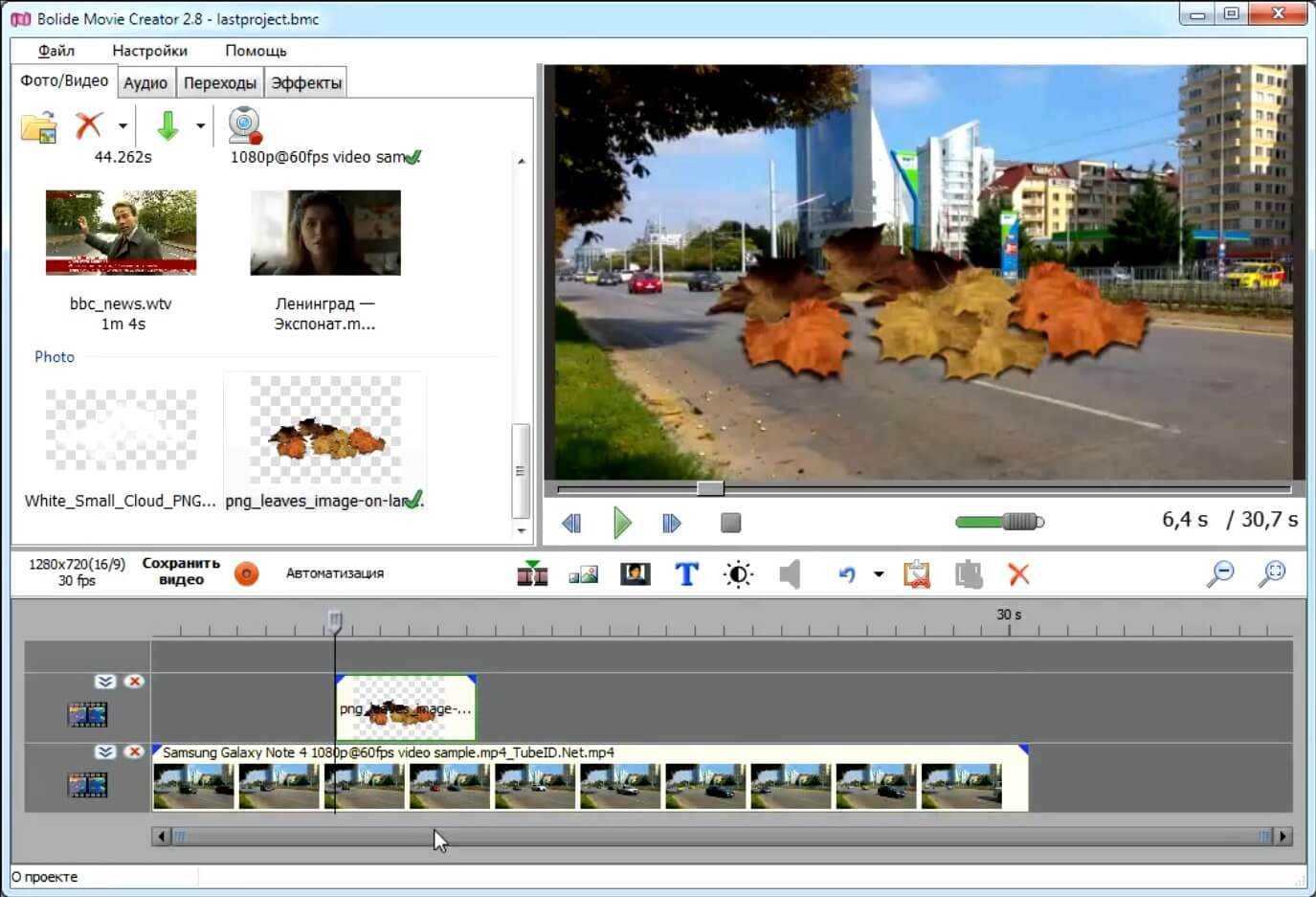
Task: Play the preview video
Action: [x=622, y=523]
